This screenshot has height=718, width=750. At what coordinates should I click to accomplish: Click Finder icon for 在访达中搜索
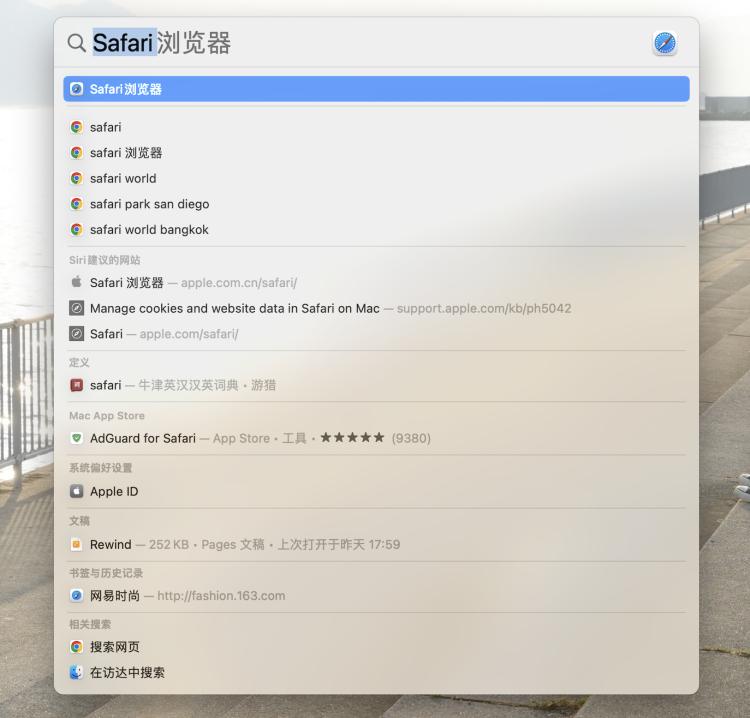[x=77, y=673]
